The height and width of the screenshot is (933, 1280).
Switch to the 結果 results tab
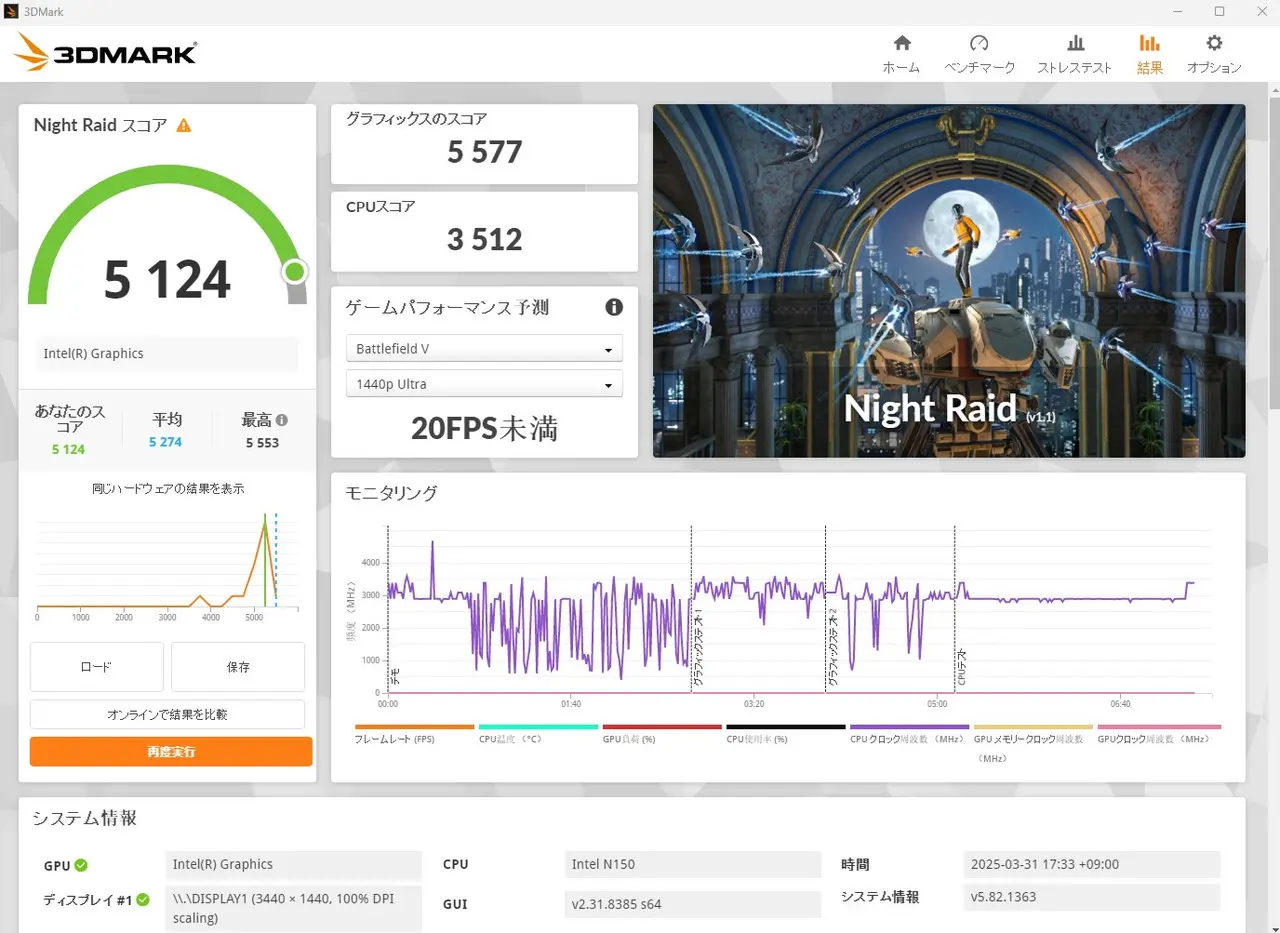(1150, 54)
